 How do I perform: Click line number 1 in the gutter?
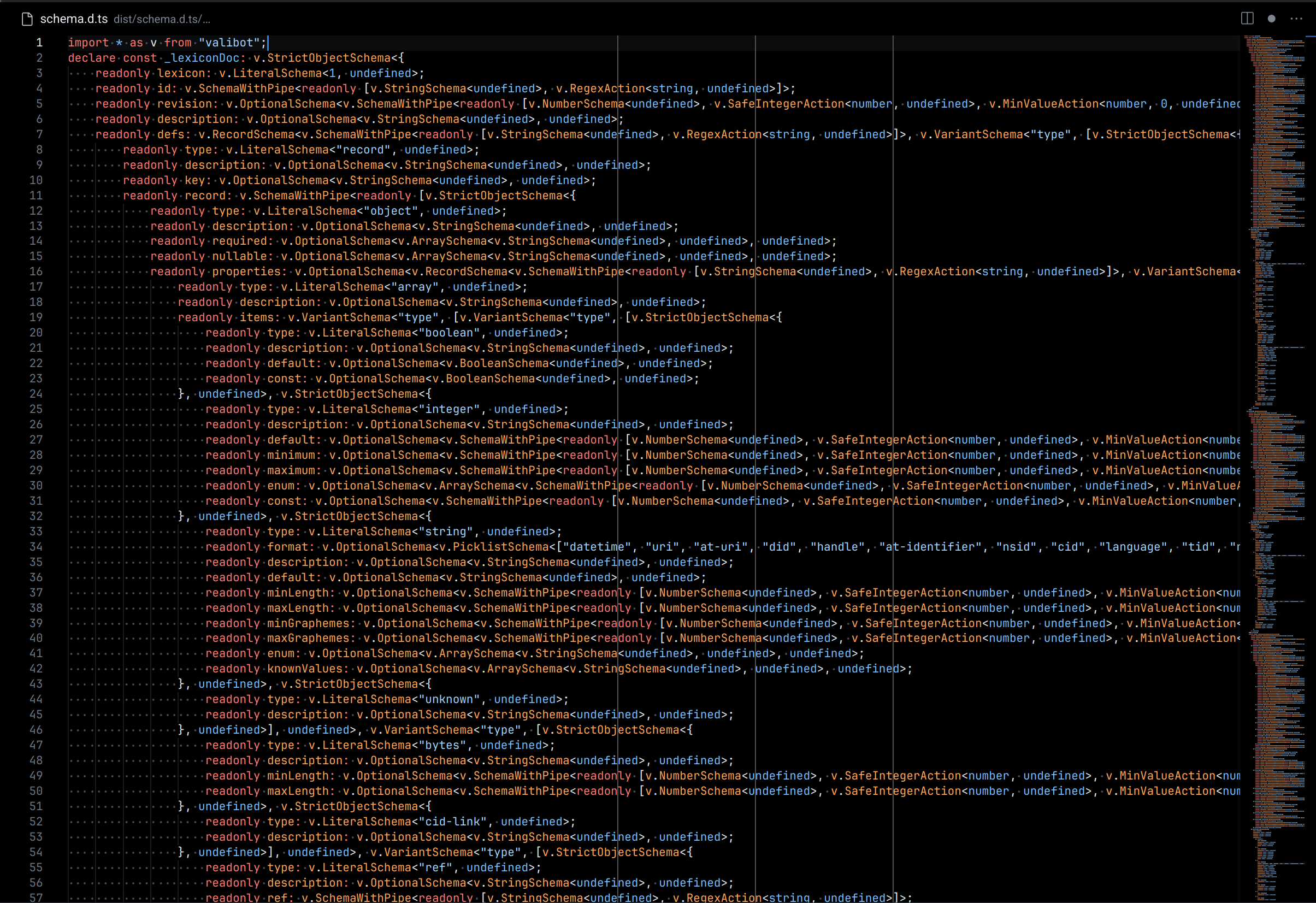coord(39,43)
